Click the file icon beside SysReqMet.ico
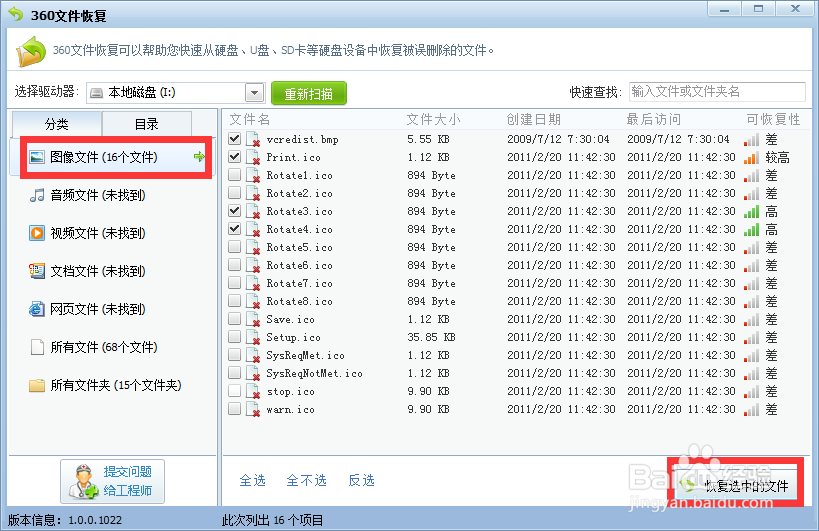The height and width of the screenshot is (531, 819). (x=253, y=355)
